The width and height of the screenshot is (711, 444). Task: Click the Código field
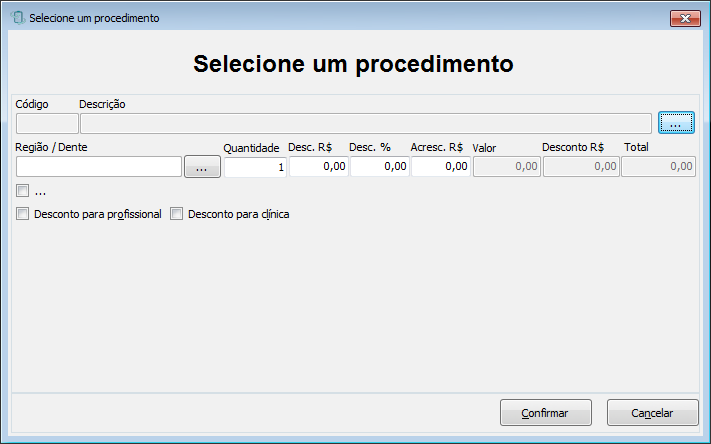(x=47, y=123)
